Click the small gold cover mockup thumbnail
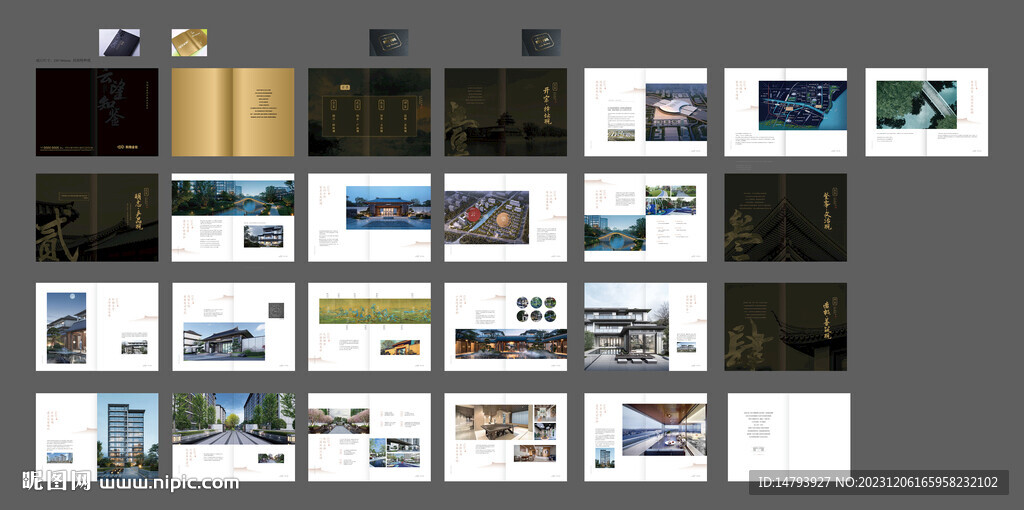 click(189, 43)
